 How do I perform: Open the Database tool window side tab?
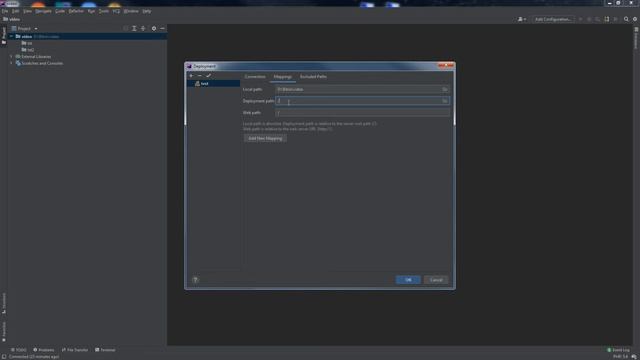coord(636,38)
